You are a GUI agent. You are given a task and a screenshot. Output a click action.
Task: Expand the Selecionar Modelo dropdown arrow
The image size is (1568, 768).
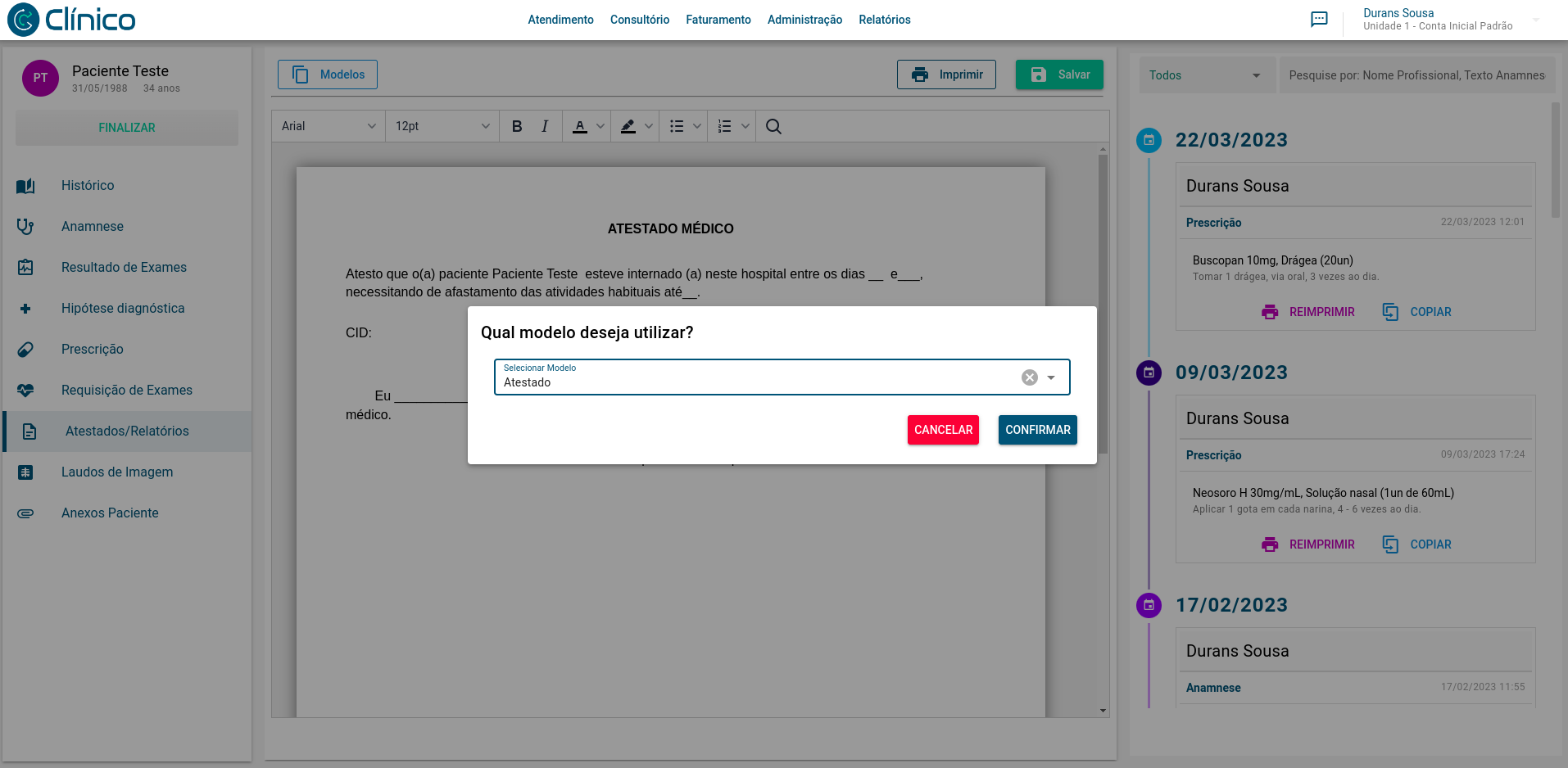pos(1051,377)
